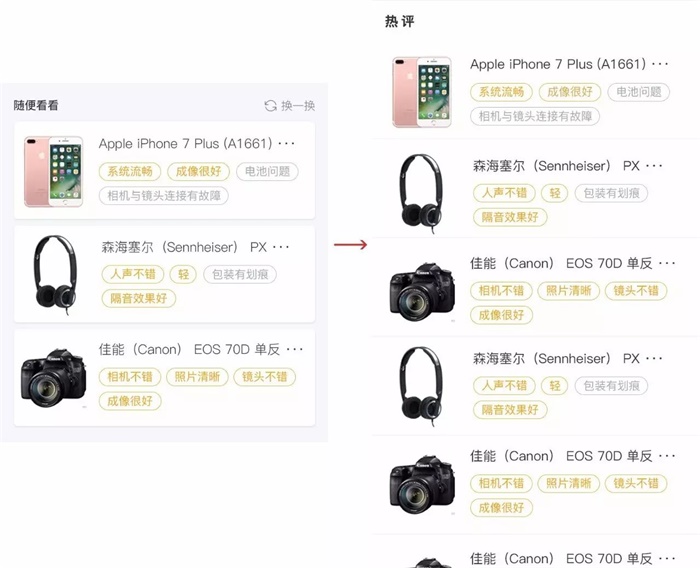Open iPhone 7 Plus image in 热评 list
Image resolution: width=700 pixels, height=568 pixels.
coord(422,92)
